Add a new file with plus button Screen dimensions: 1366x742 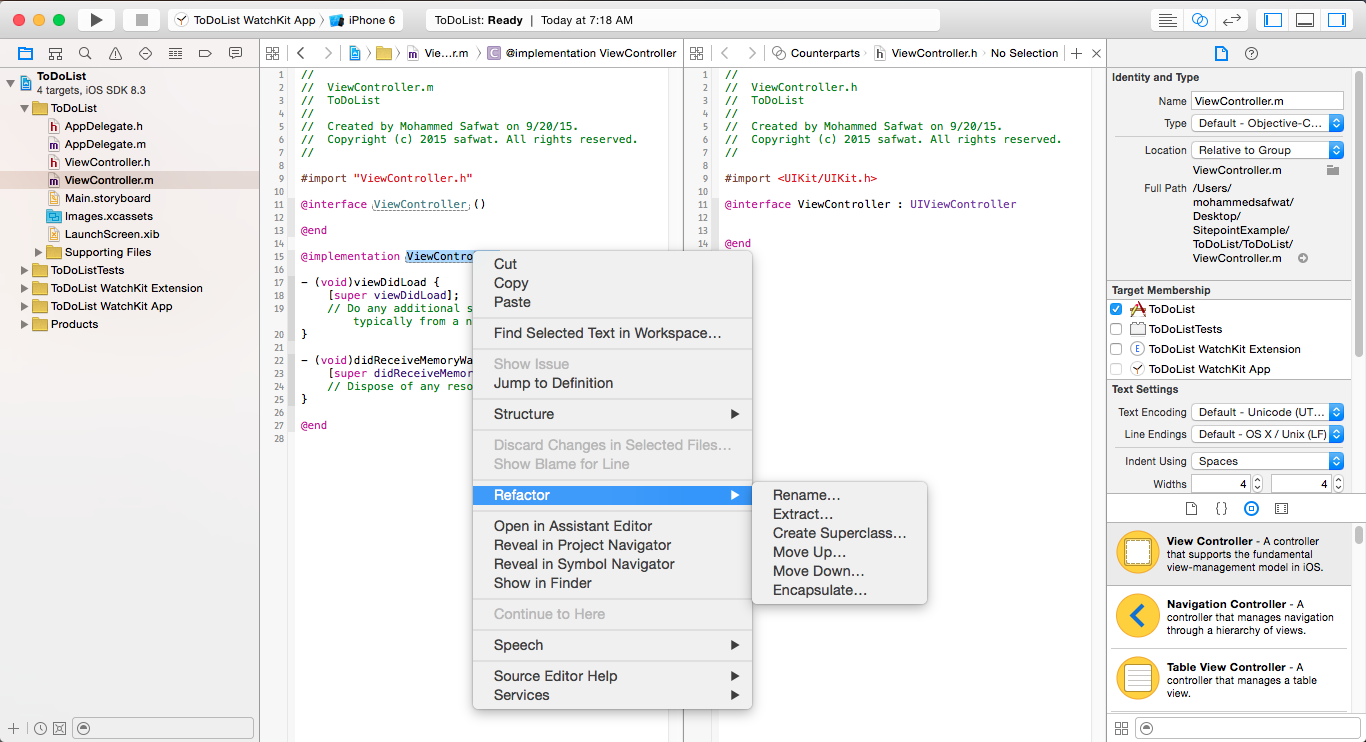click(13, 728)
